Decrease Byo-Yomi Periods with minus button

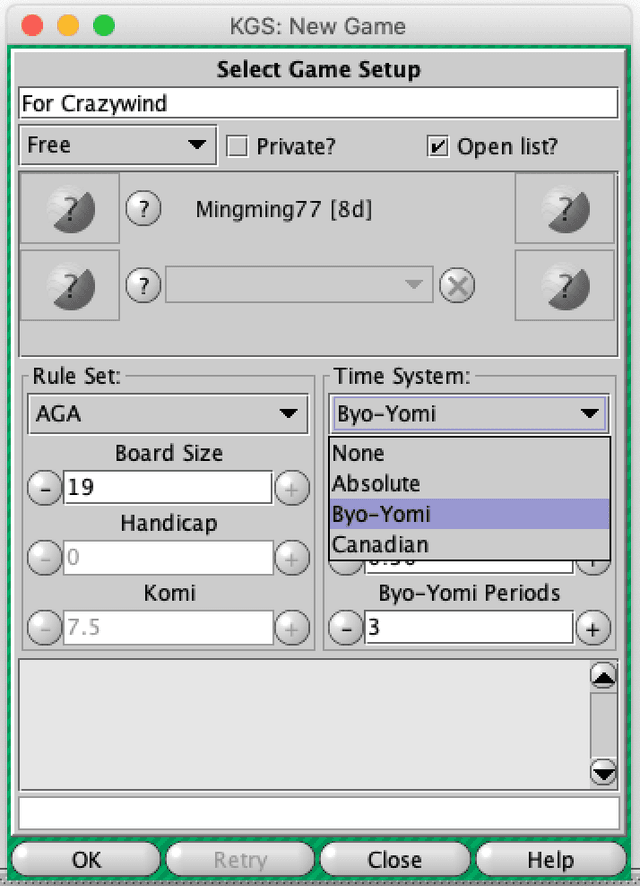pyautogui.click(x=346, y=628)
